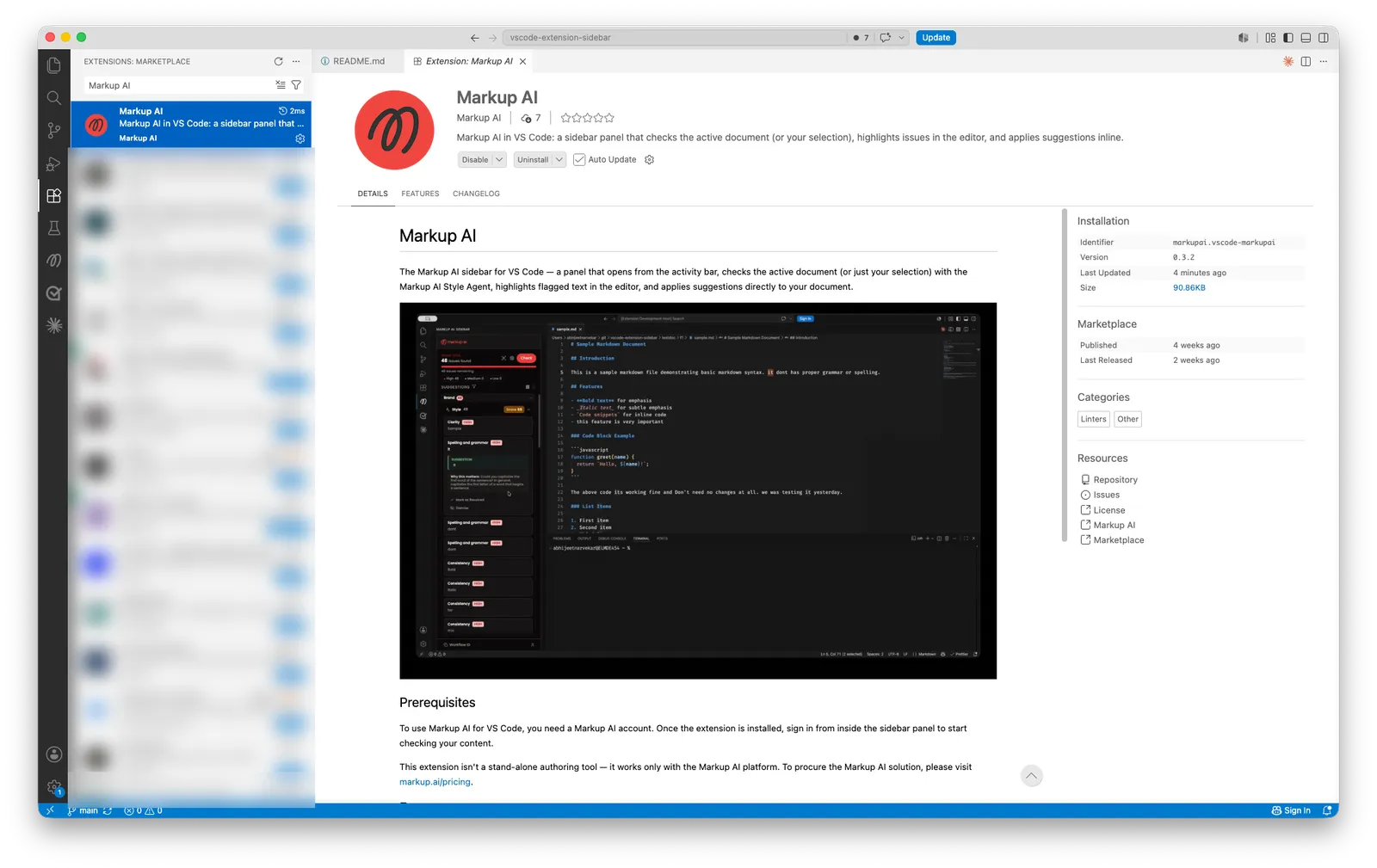The width and height of the screenshot is (1377, 868).
Task: Open Source Control view in activity bar
Action: coord(53,131)
